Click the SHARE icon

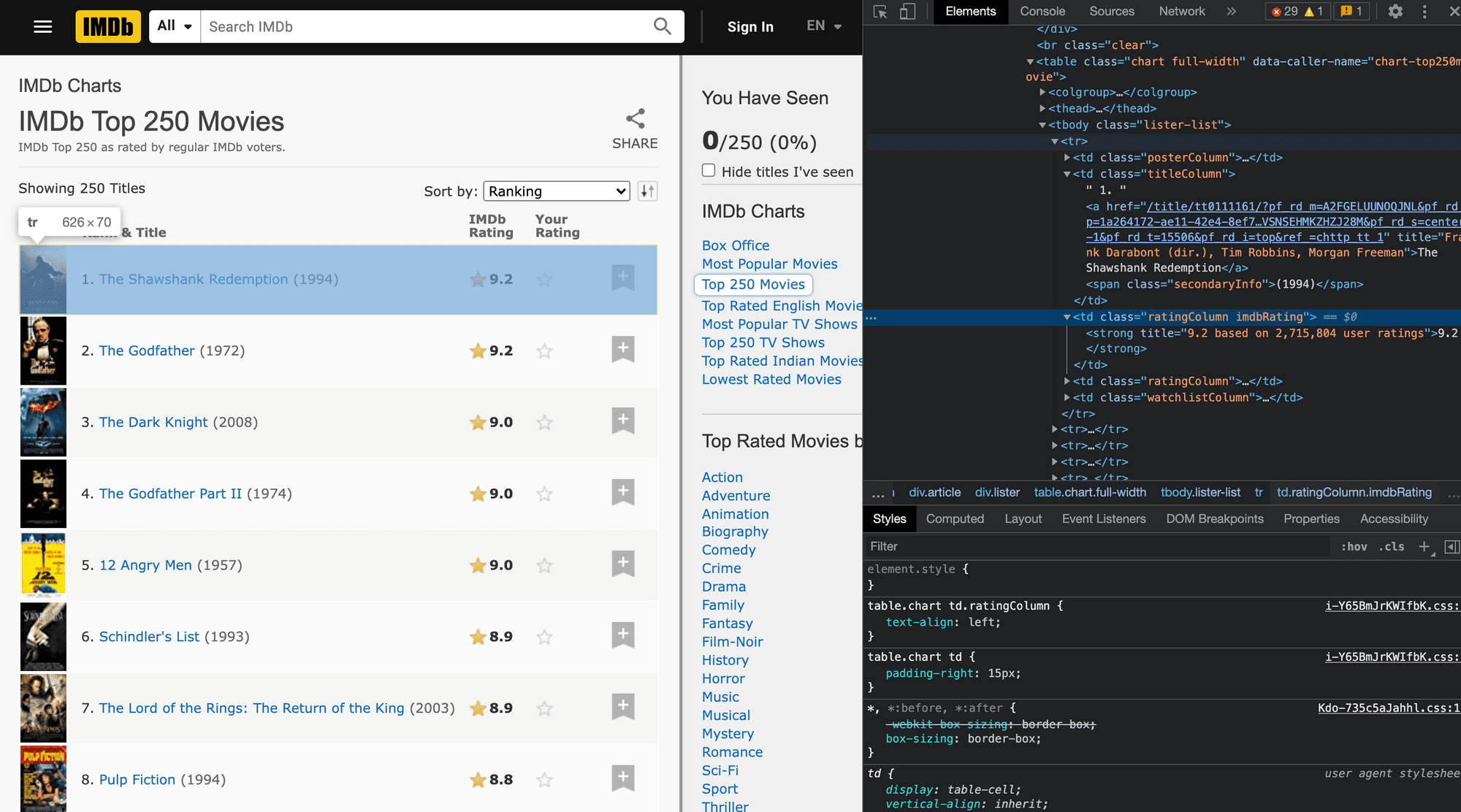(634, 119)
